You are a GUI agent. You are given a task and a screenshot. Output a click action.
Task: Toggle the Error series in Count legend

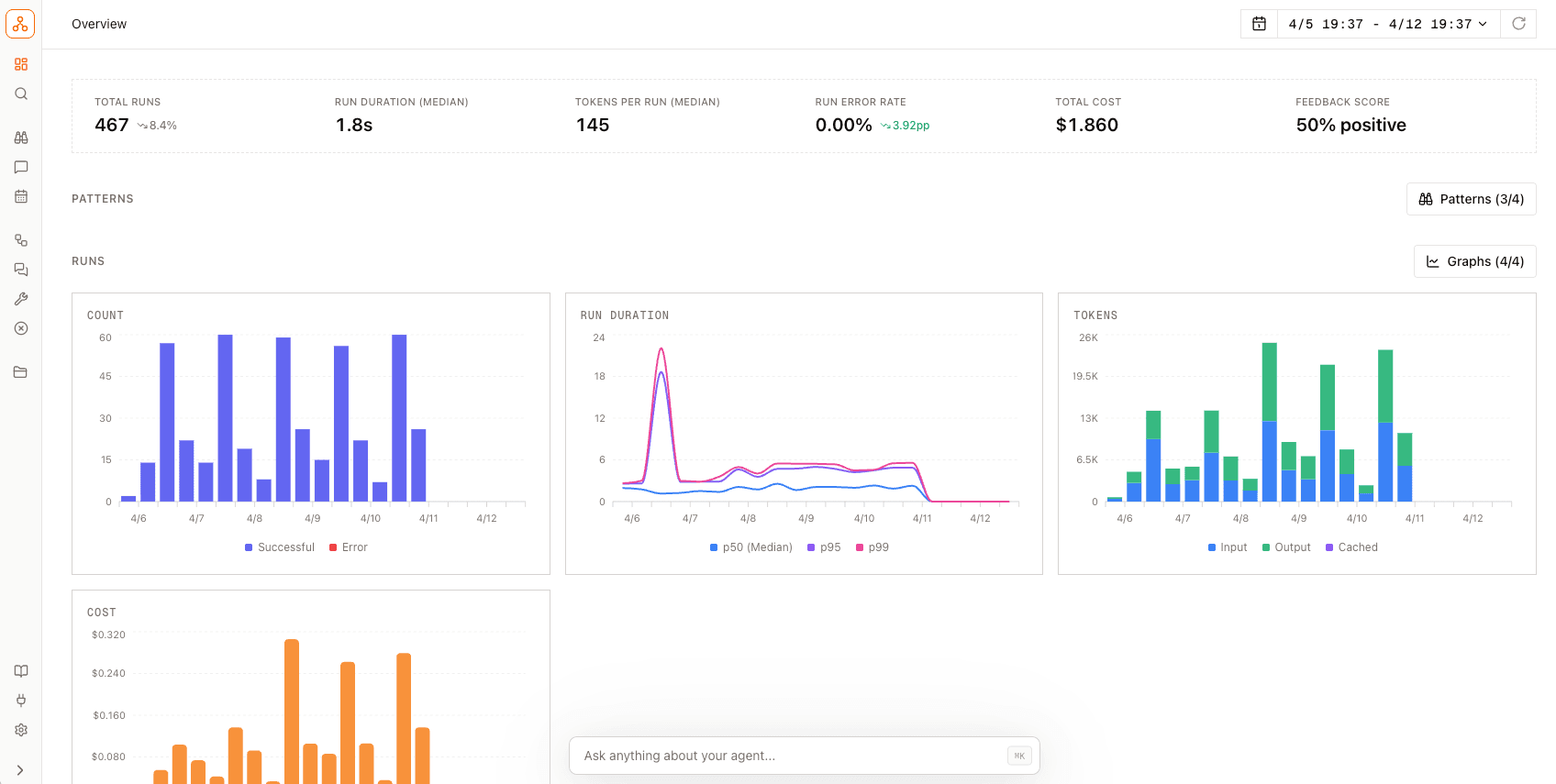(349, 547)
